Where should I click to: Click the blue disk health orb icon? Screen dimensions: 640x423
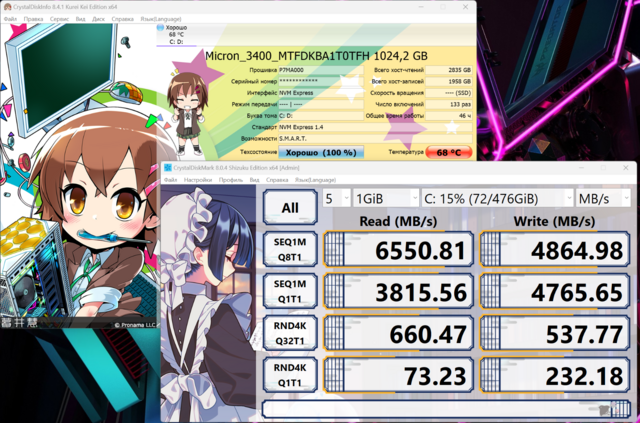[x=160, y=28]
